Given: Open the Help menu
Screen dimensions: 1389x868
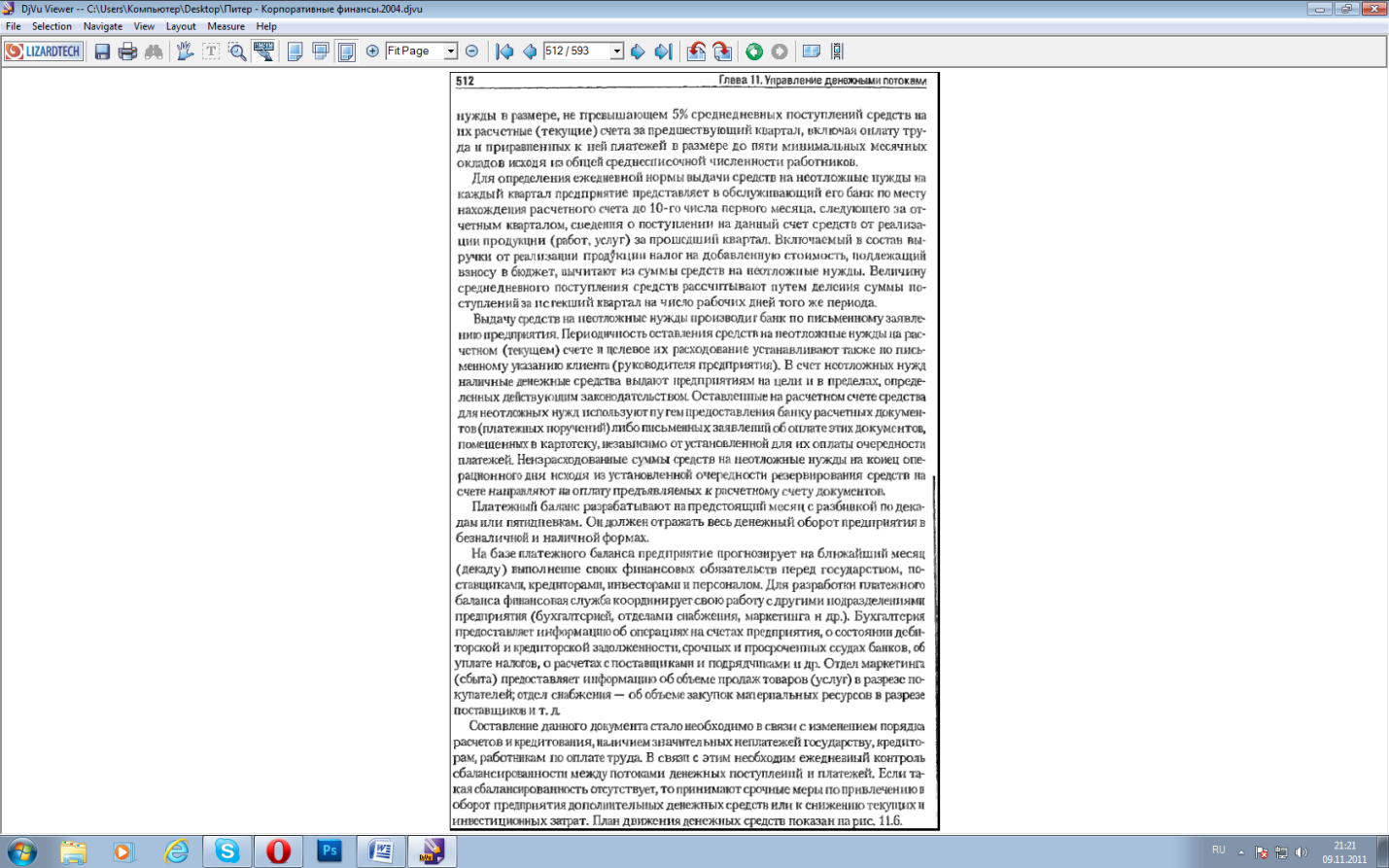Looking at the screenshot, I should pyautogui.click(x=266, y=26).
